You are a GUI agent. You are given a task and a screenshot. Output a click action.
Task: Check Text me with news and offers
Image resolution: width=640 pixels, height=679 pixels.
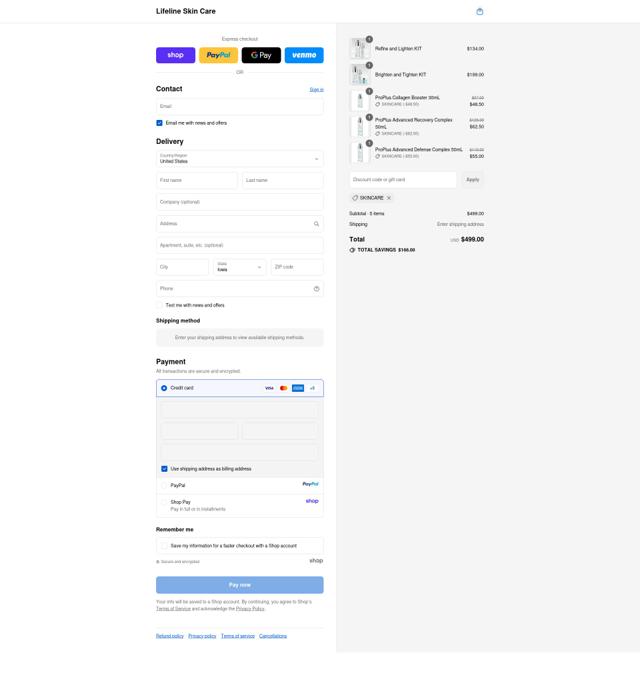pyautogui.click(x=159, y=305)
